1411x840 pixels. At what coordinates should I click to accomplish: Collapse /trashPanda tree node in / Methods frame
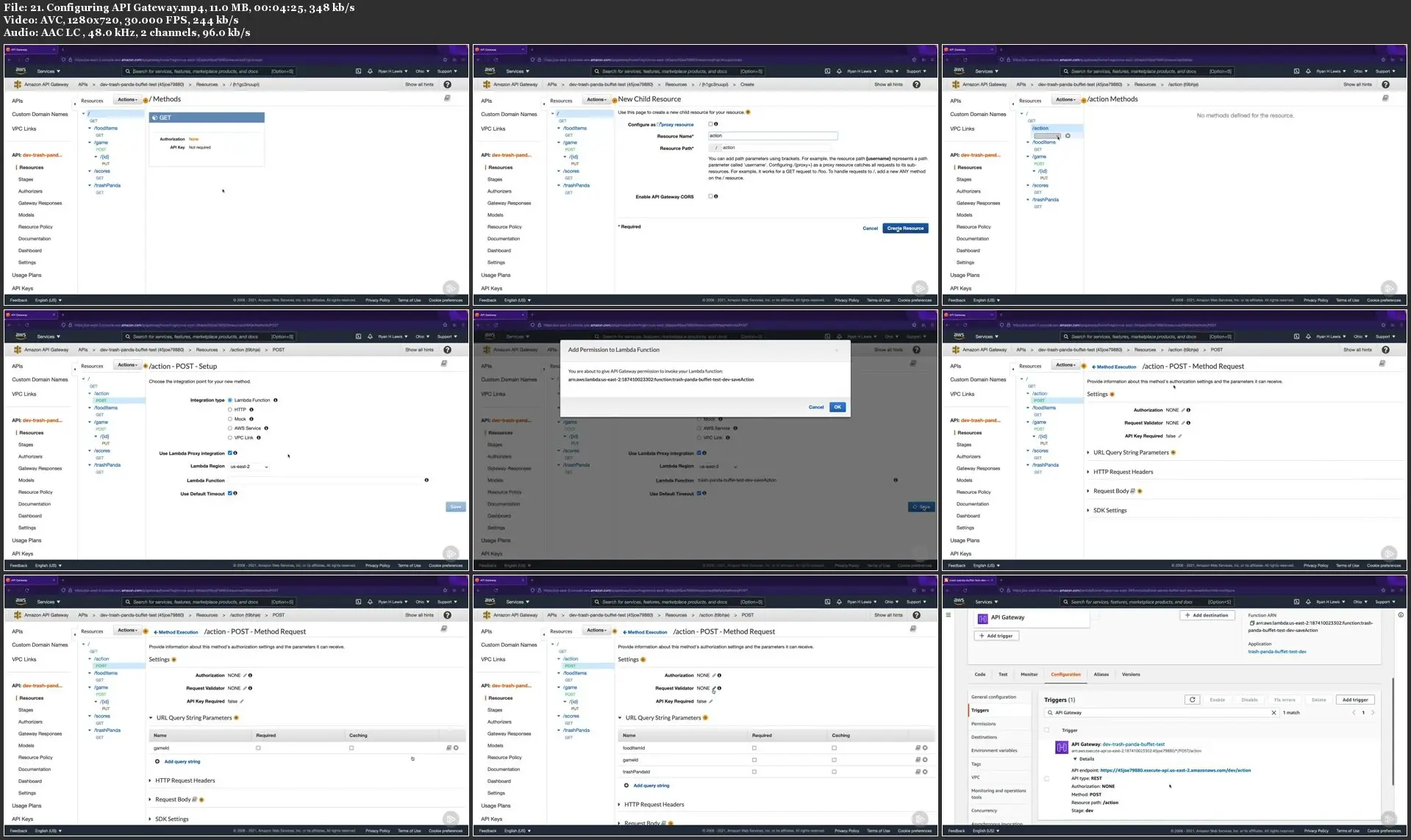click(x=90, y=185)
